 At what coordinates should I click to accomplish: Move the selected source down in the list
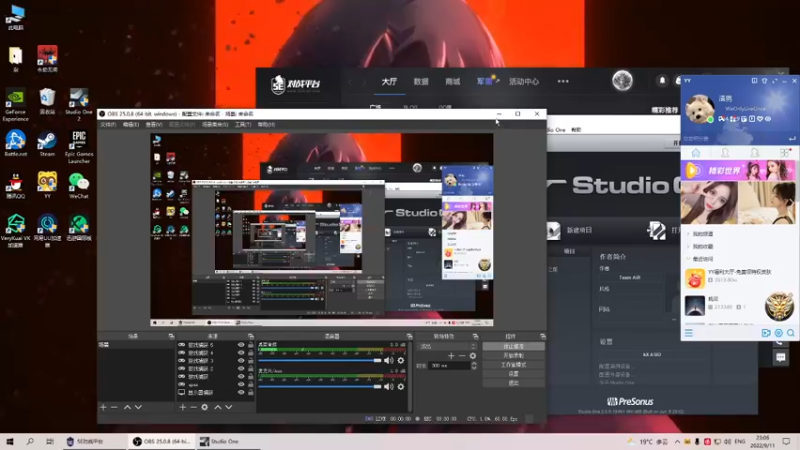(x=229, y=407)
